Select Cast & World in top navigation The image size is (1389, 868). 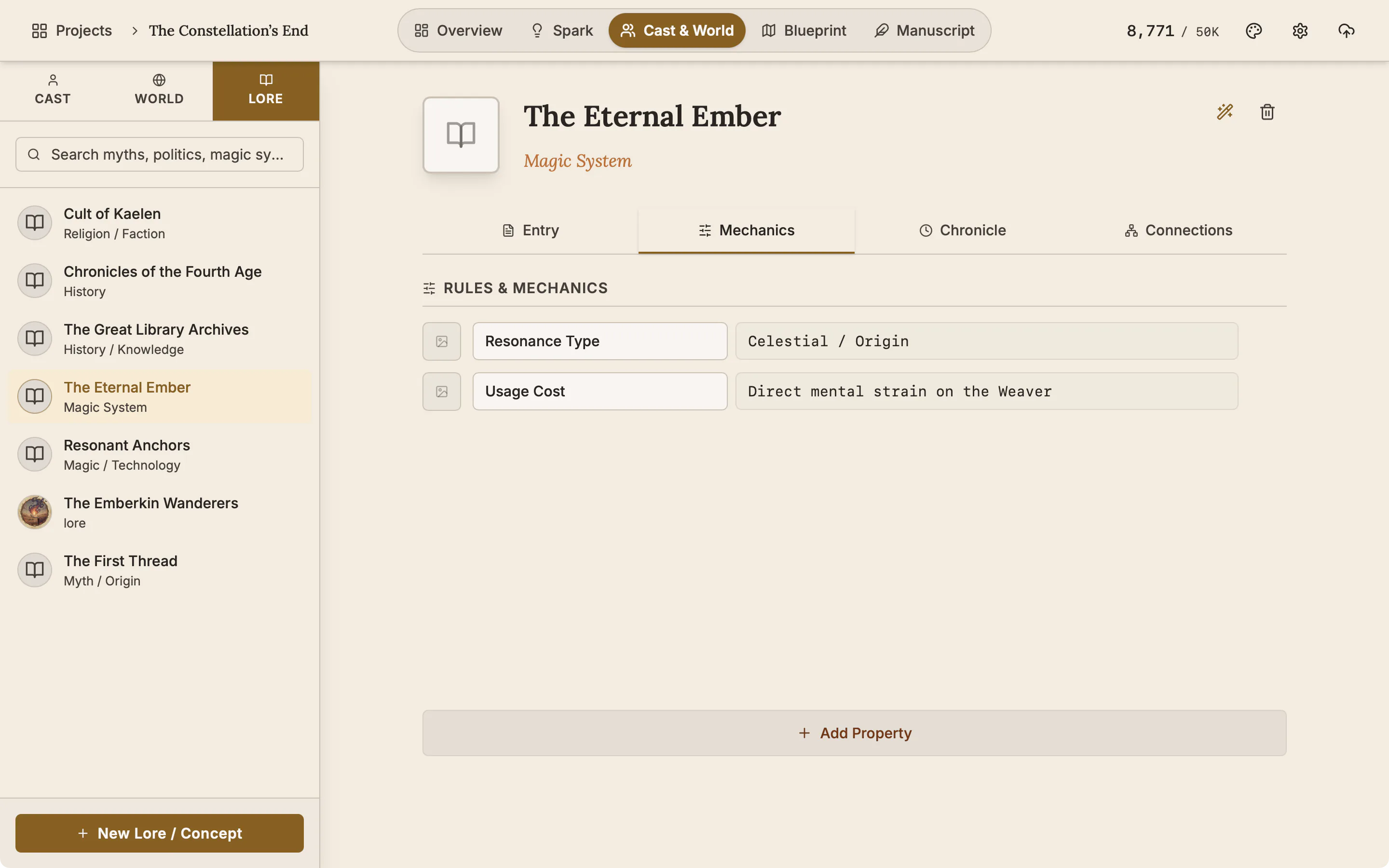coord(677,30)
